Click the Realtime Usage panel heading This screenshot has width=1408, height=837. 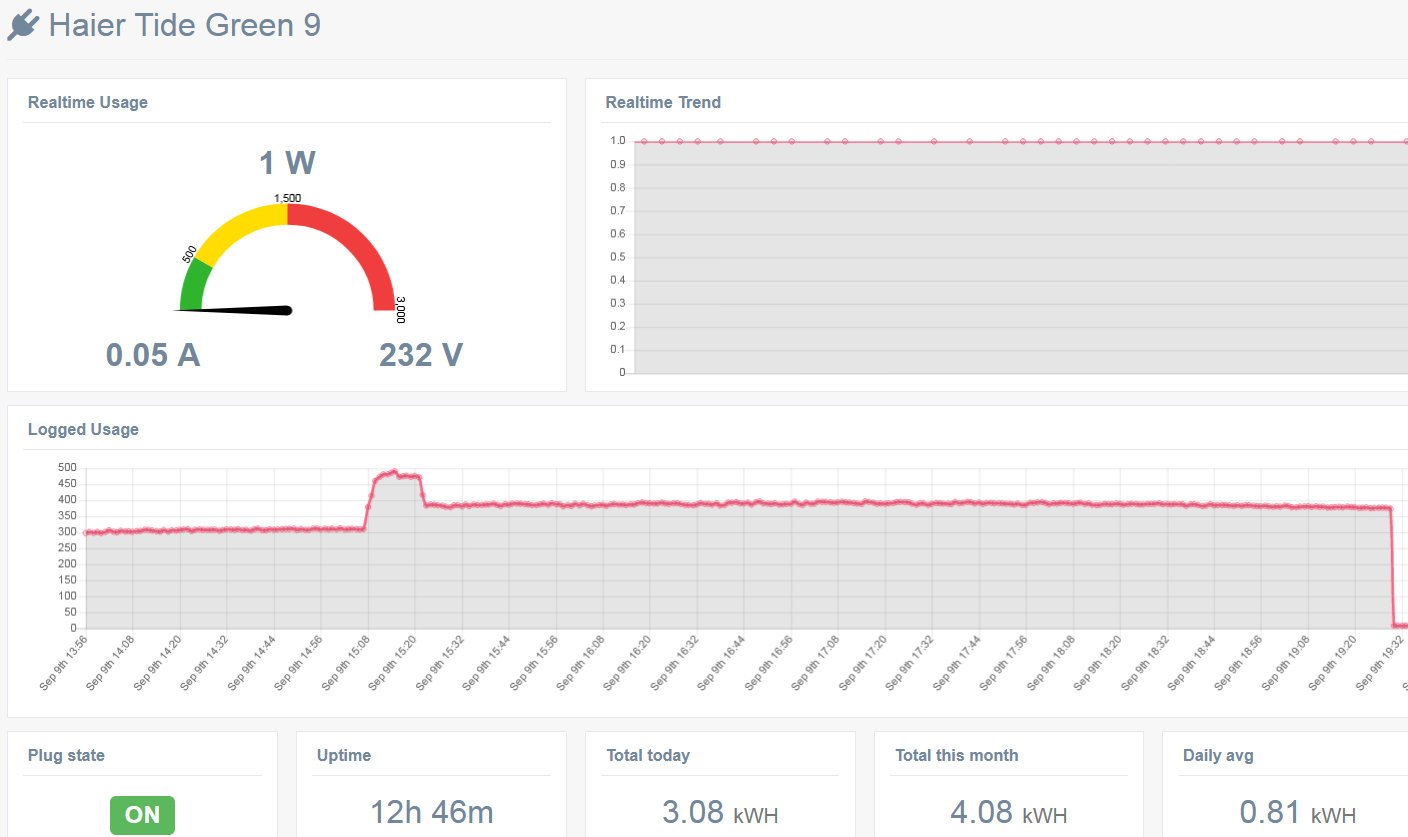point(88,102)
